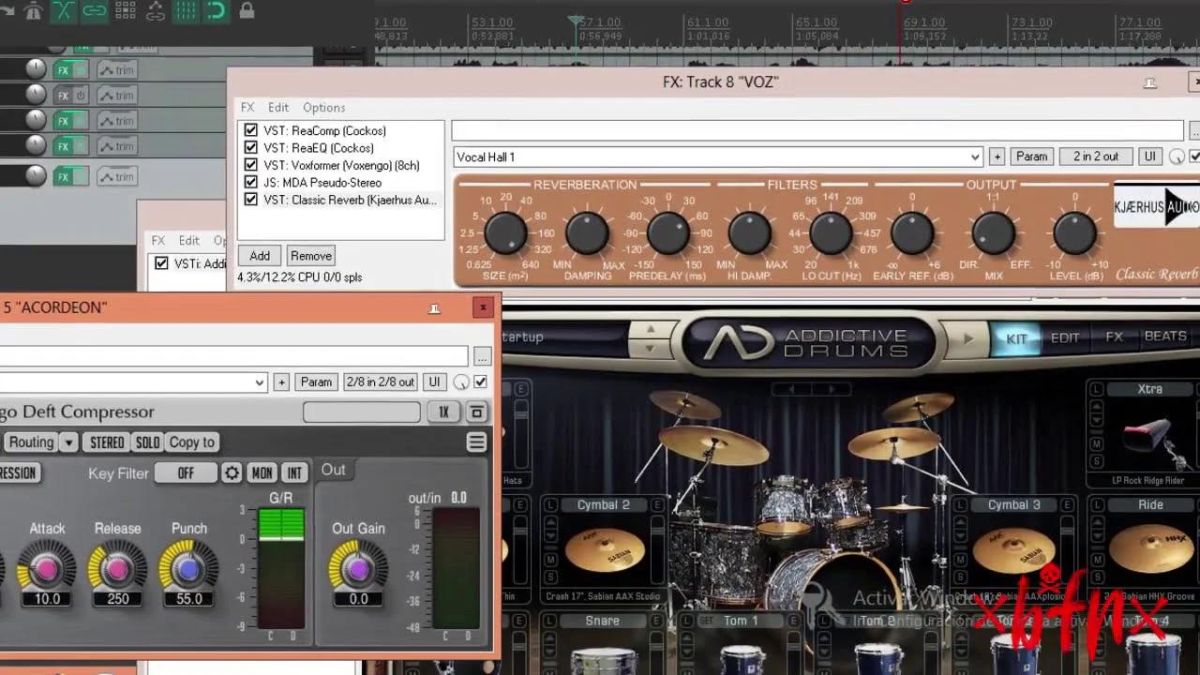Click the ripple editing toolbar icon
This screenshot has width=1200, height=675.
click(125, 12)
